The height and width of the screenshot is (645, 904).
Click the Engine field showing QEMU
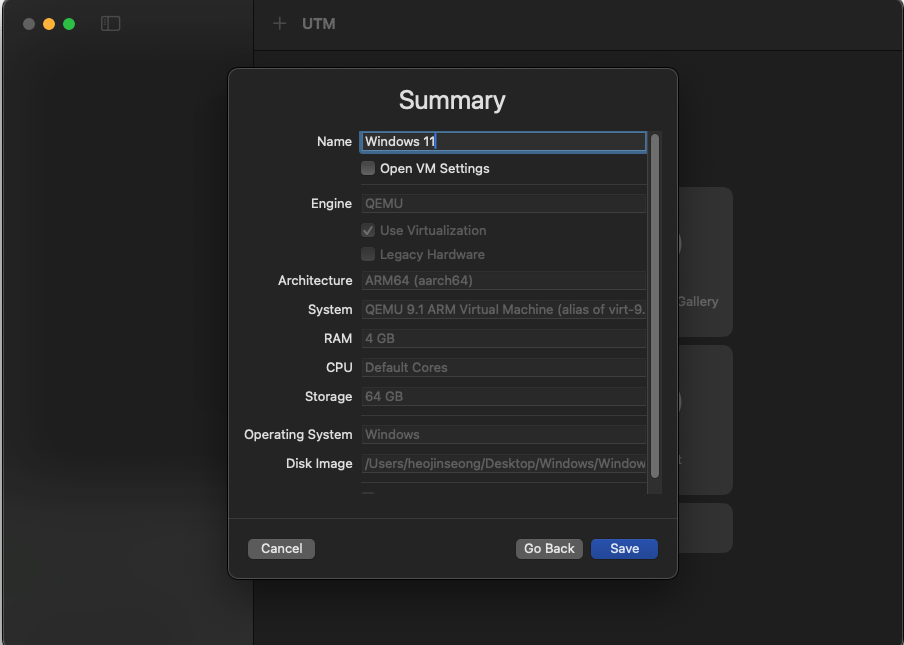coord(503,203)
